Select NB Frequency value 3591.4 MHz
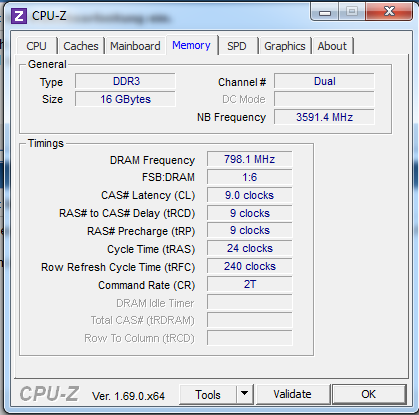The width and height of the screenshot is (419, 415). (x=324, y=117)
